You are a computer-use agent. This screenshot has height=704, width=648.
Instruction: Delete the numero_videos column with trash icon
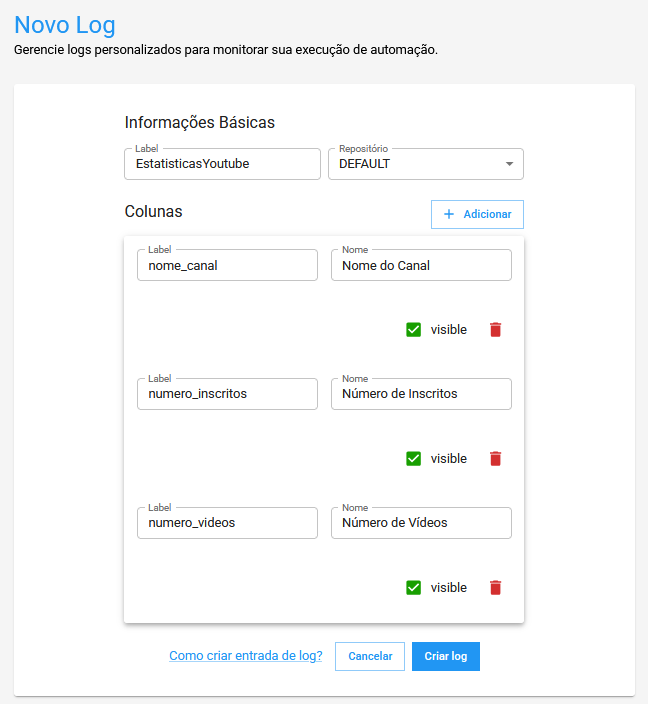495,588
